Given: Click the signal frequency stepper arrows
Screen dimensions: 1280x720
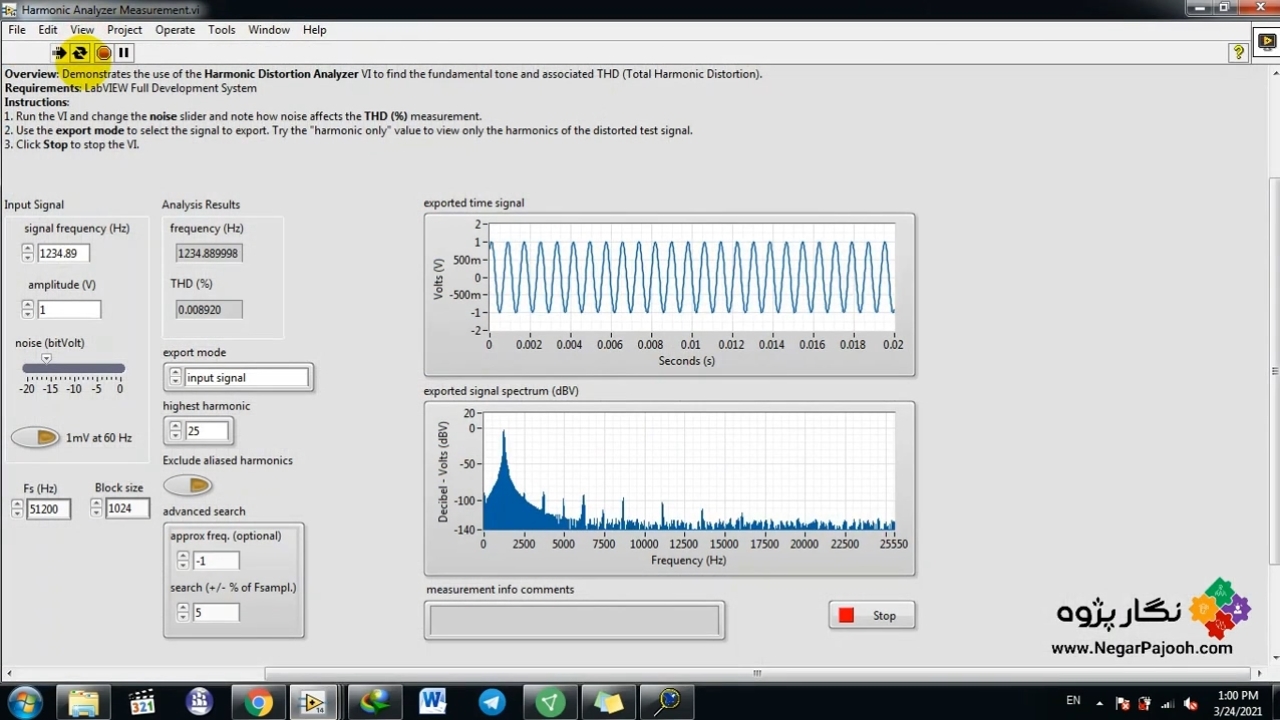Looking at the screenshot, I should point(28,254).
